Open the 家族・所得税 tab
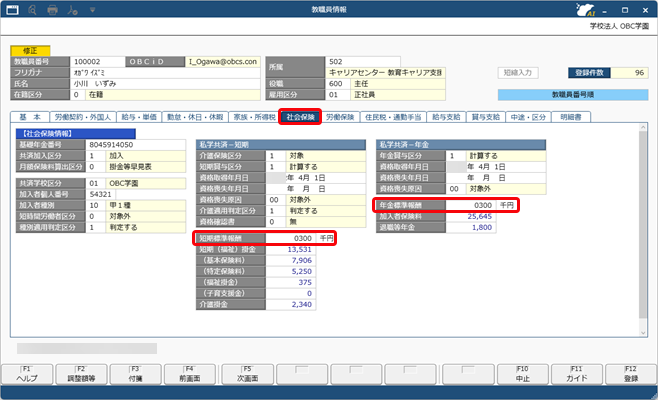The width and height of the screenshot is (658, 400). [254, 117]
